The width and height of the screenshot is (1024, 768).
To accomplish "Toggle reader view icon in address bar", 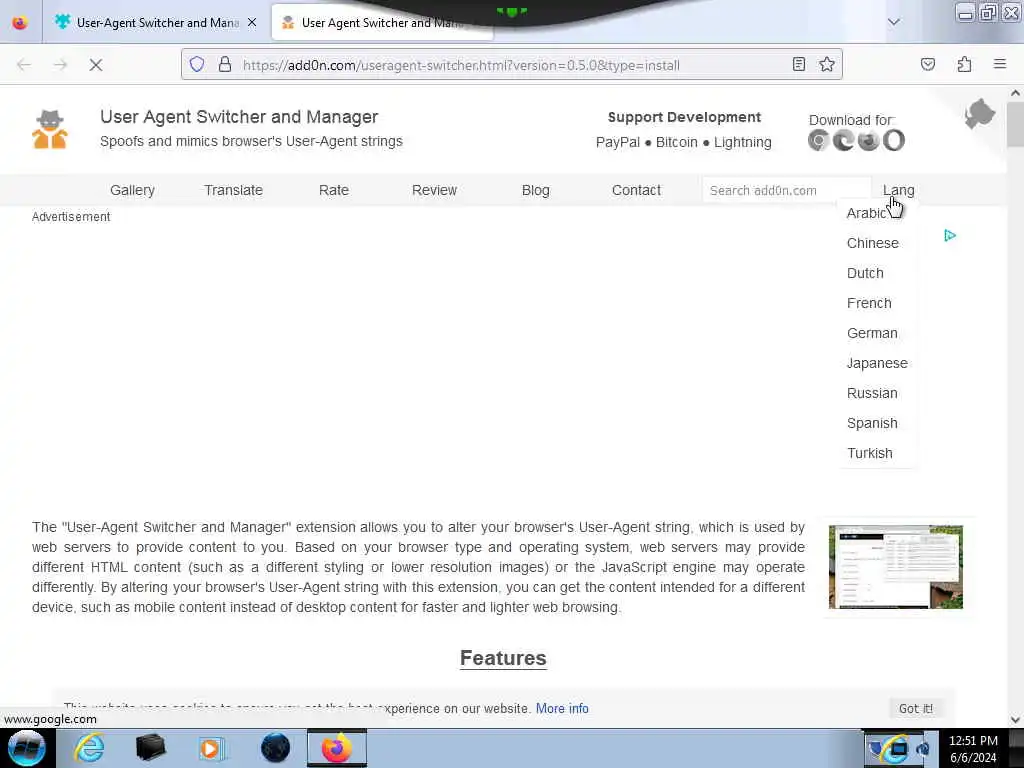I will click(799, 64).
